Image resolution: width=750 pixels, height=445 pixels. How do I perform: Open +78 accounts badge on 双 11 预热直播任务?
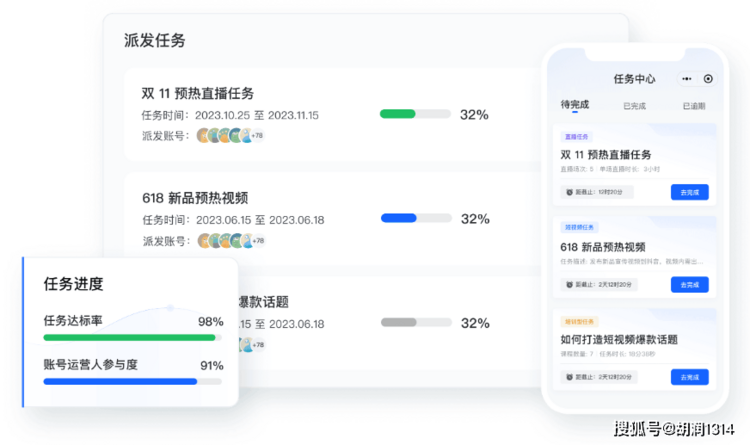[257, 136]
